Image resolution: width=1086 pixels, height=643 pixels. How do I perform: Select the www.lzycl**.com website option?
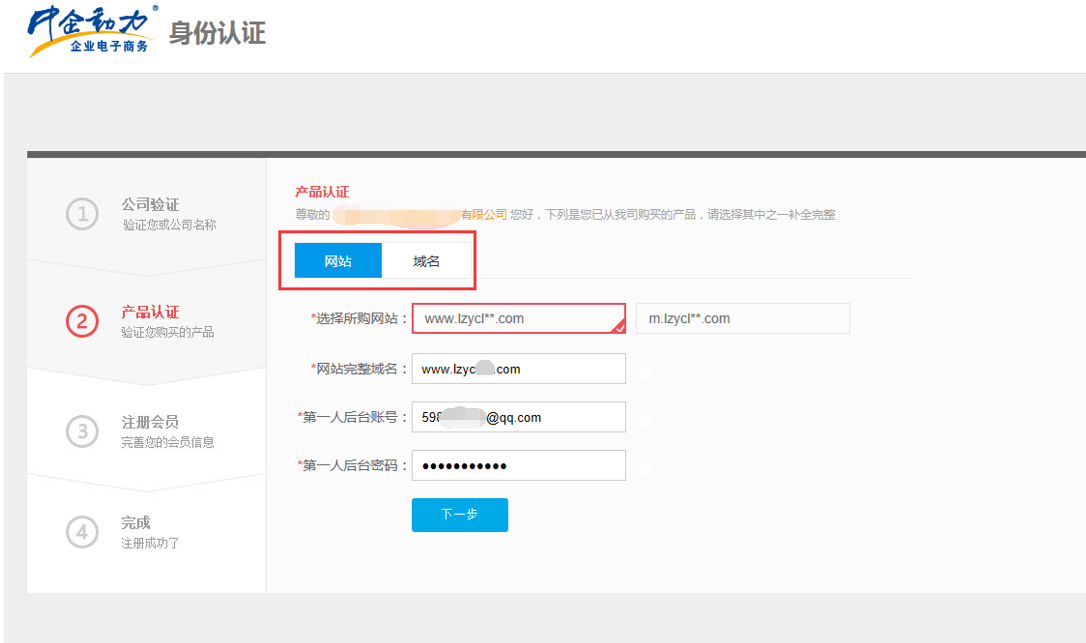518,318
